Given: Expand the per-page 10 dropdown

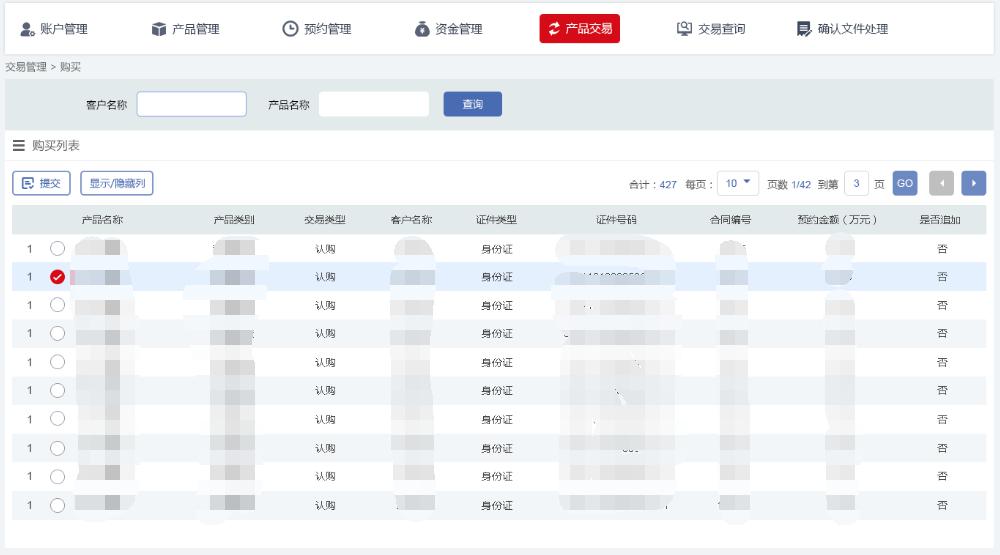Looking at the screenshot, I should pyautogui.click(x=739, y=184).
